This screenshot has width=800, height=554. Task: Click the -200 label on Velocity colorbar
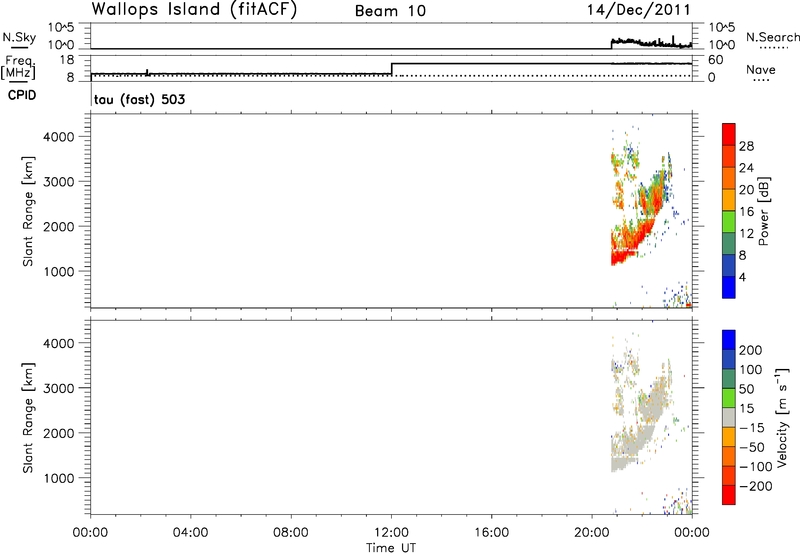coord(755,486)
